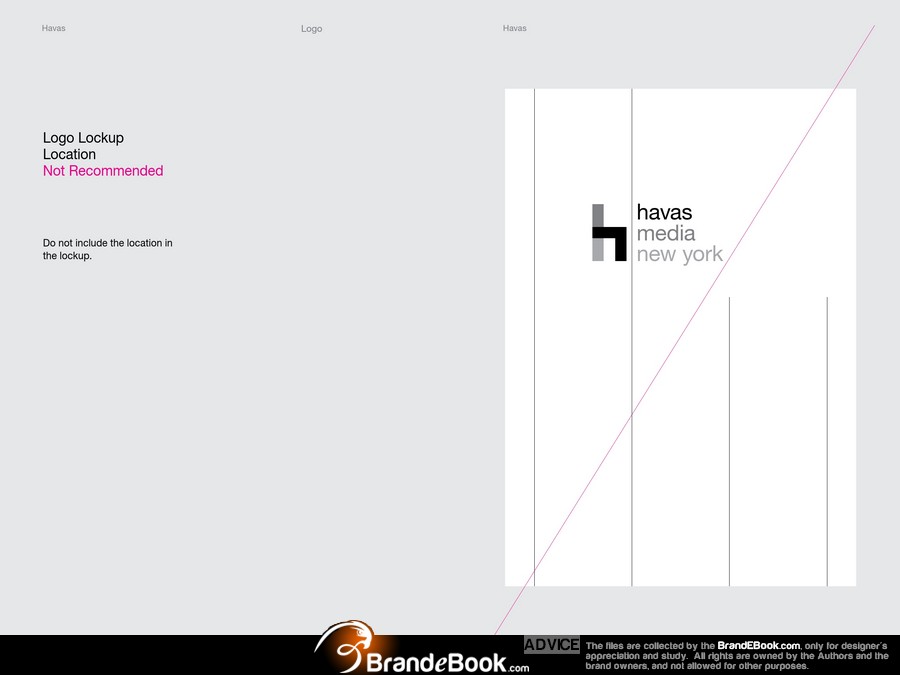
Task: Click 'Do not include the location in' text
Action: (107, 243)
